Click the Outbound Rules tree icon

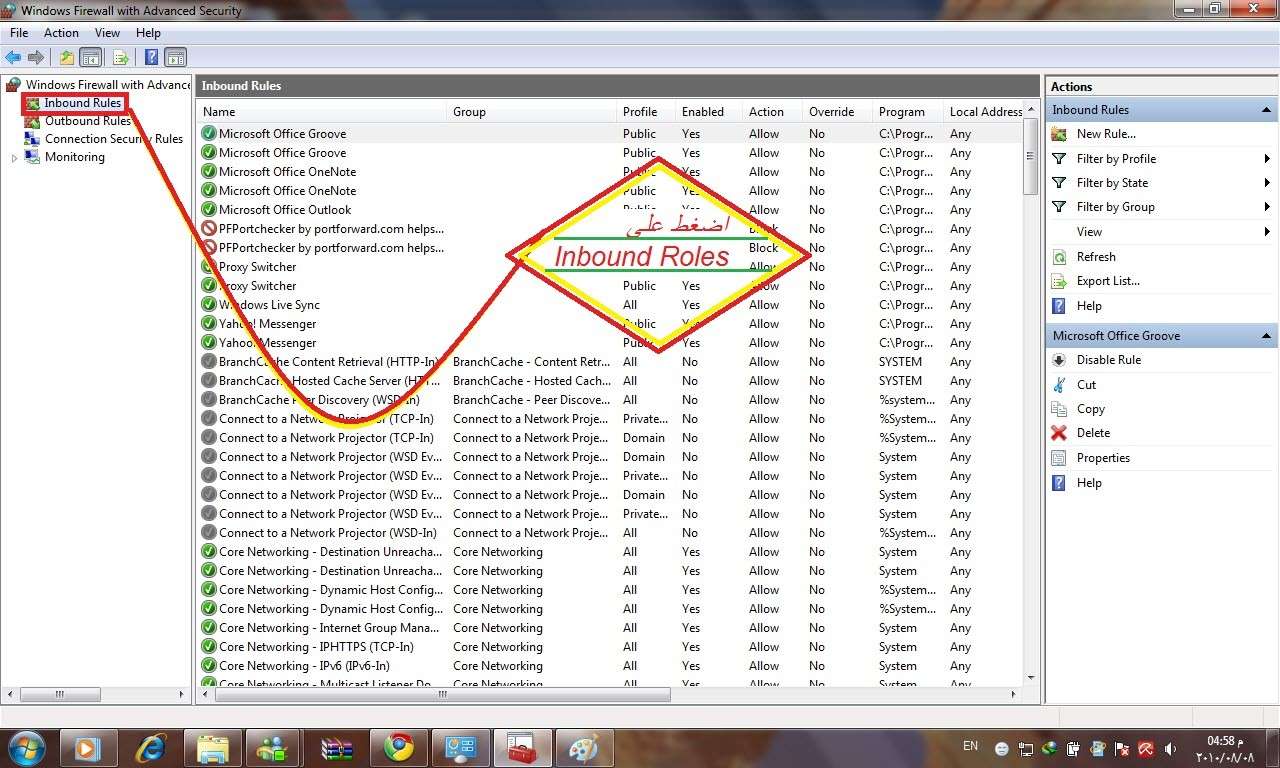(x=33, y=121)
